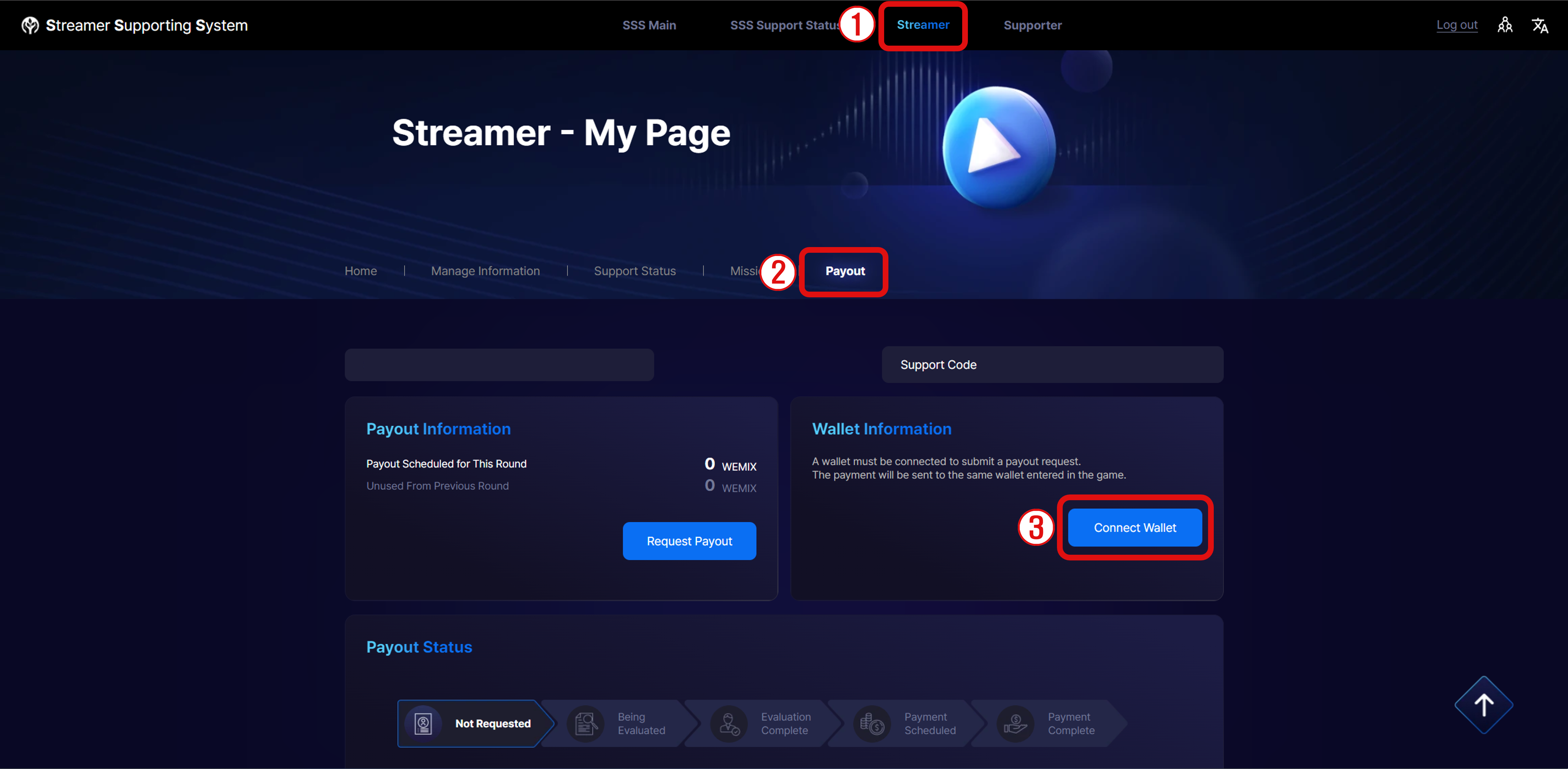Select the Payout tab
1568x769 pixels.
pyautogui.click(x=845, y=271)
